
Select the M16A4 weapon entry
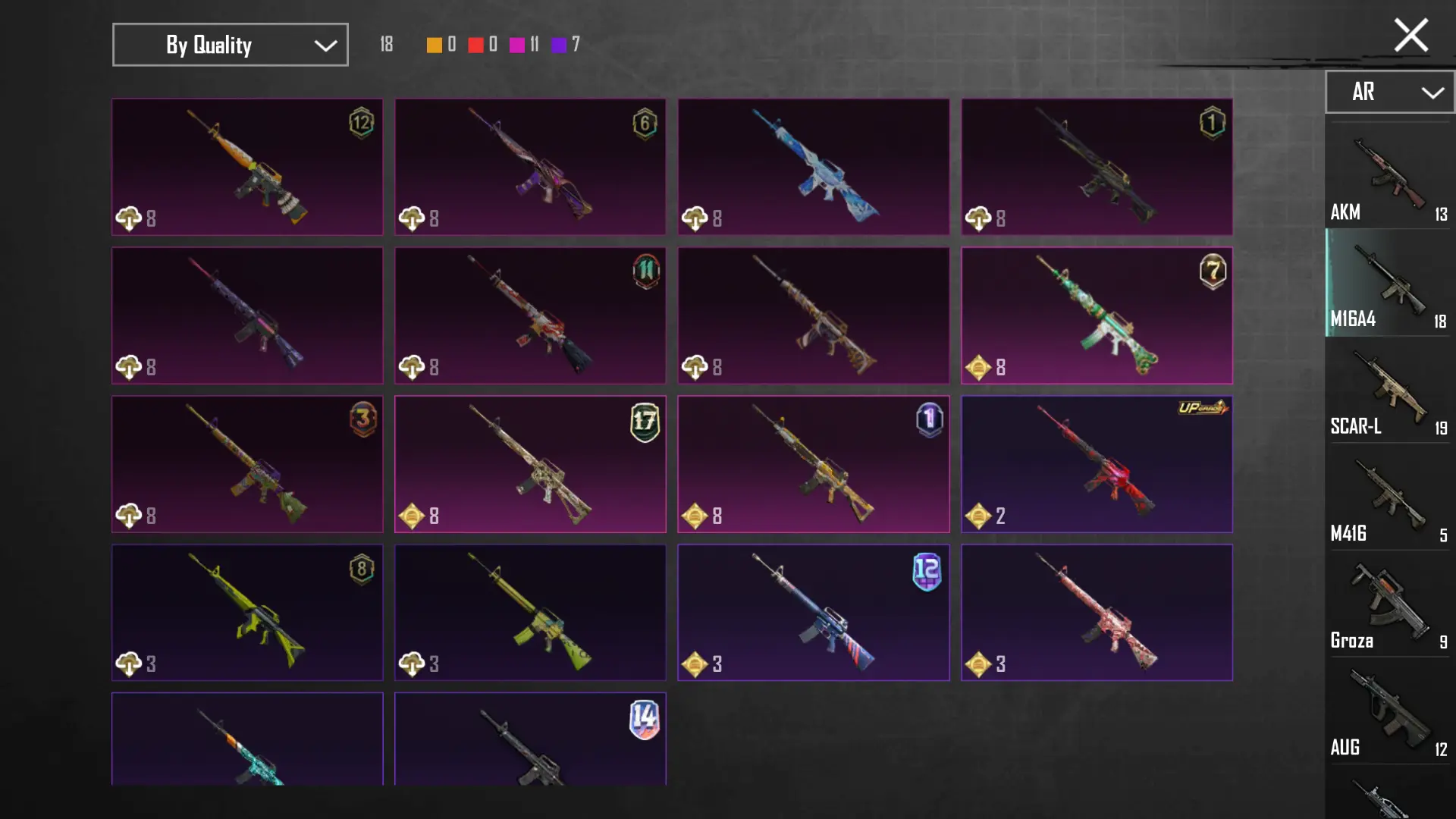pyautogui.click(x=1389, y=283)
